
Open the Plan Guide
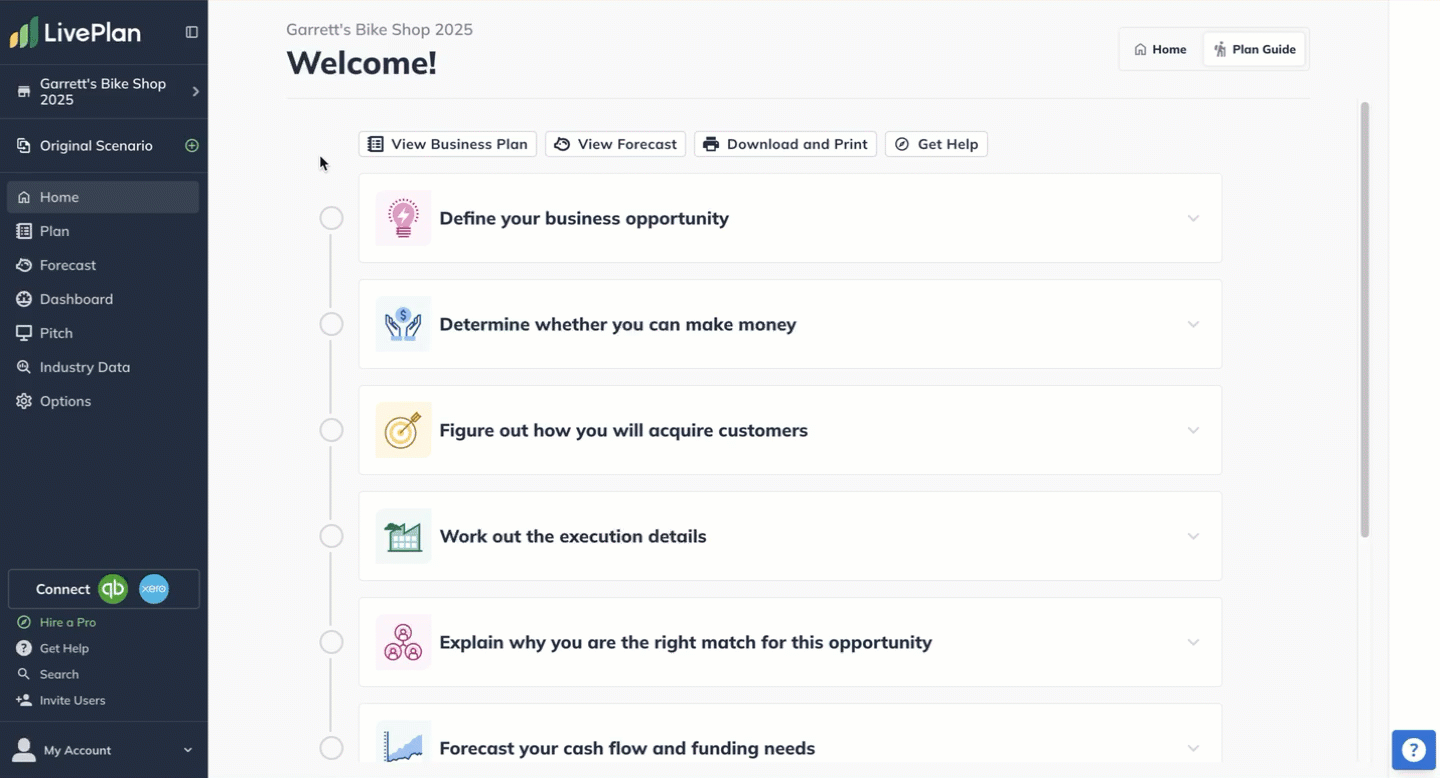point(1253,48)
